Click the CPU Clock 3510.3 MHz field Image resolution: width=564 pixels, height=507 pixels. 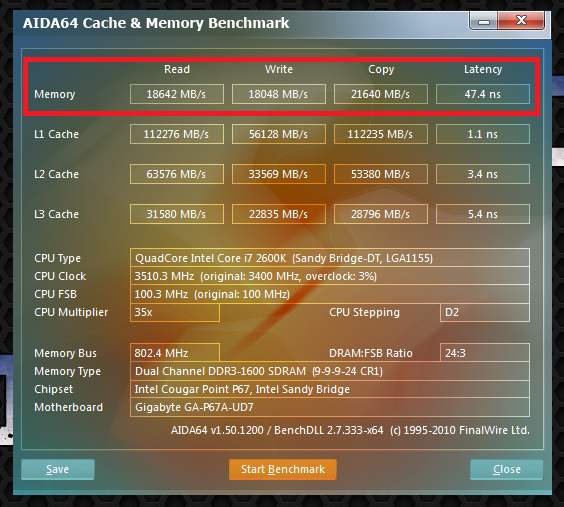pos(329,276)
